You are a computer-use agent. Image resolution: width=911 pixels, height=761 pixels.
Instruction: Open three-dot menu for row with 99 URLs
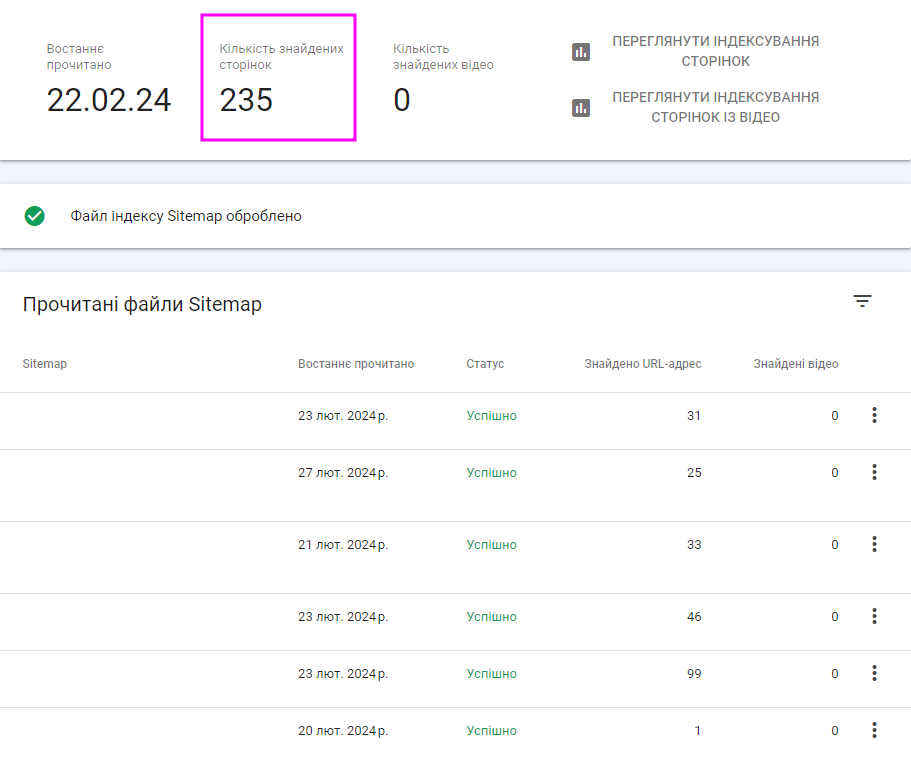(x=874, y=673)
